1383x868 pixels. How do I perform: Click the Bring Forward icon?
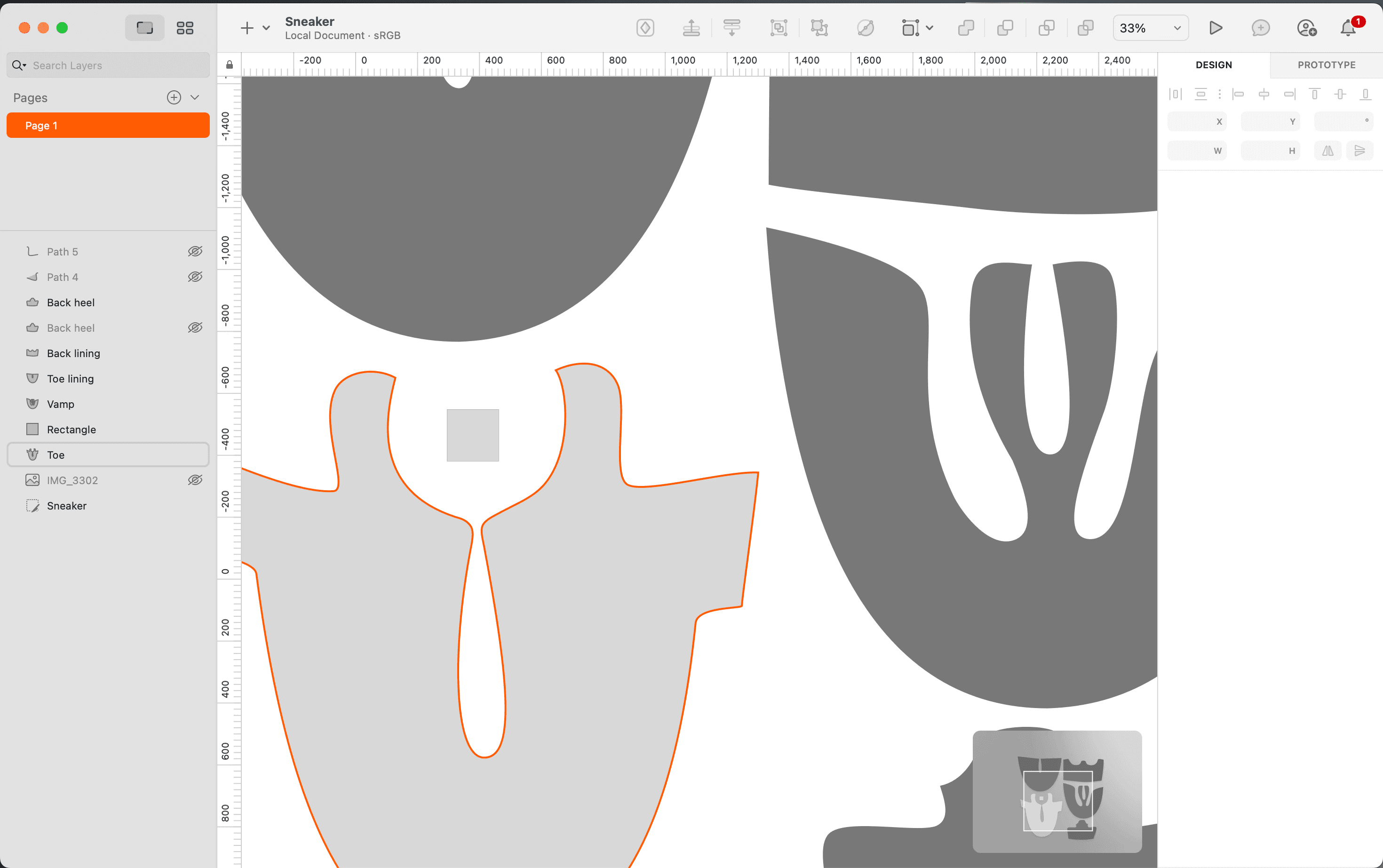pos(691,28)
